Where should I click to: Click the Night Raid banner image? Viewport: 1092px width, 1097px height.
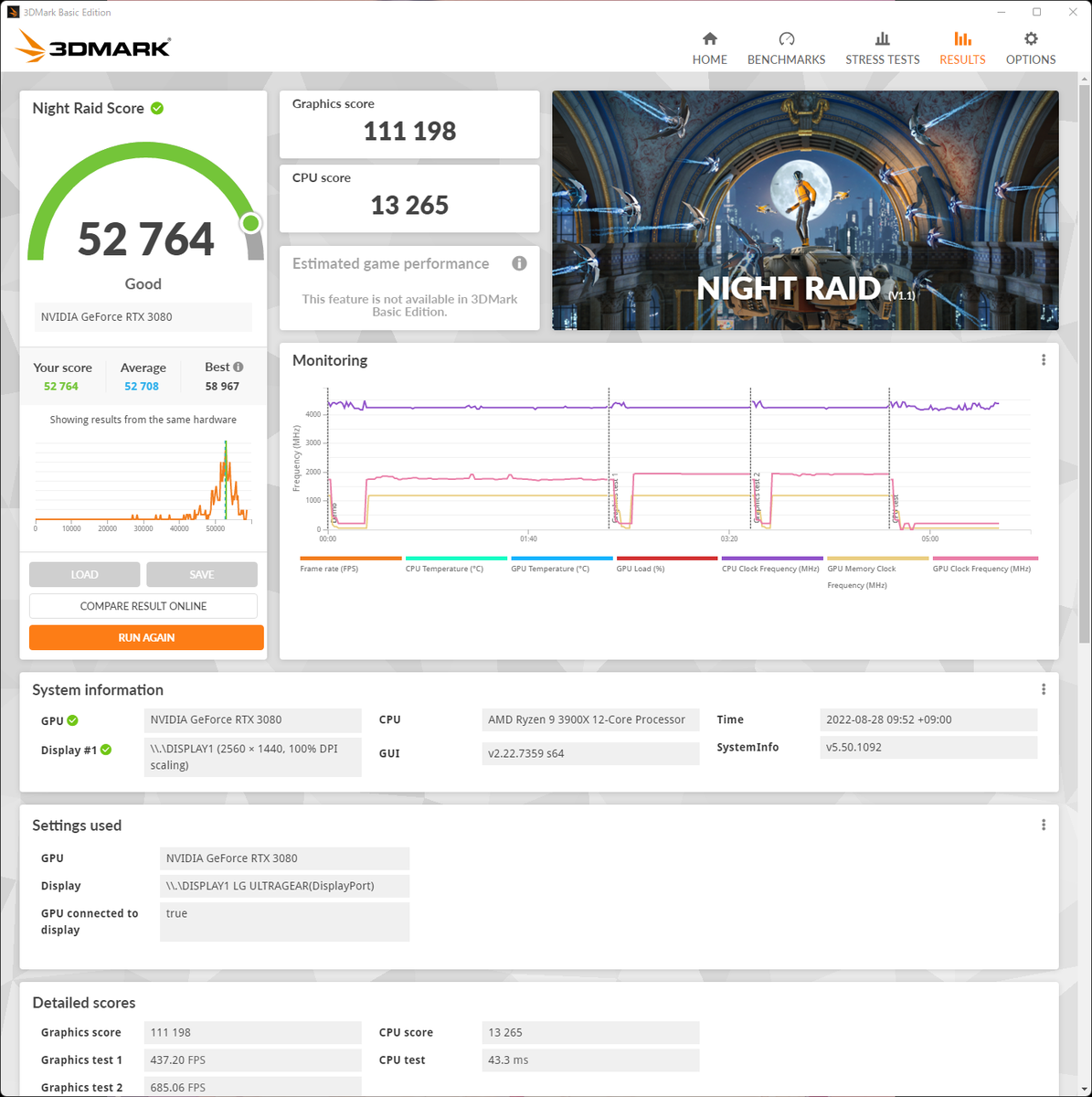click(805, 210)
